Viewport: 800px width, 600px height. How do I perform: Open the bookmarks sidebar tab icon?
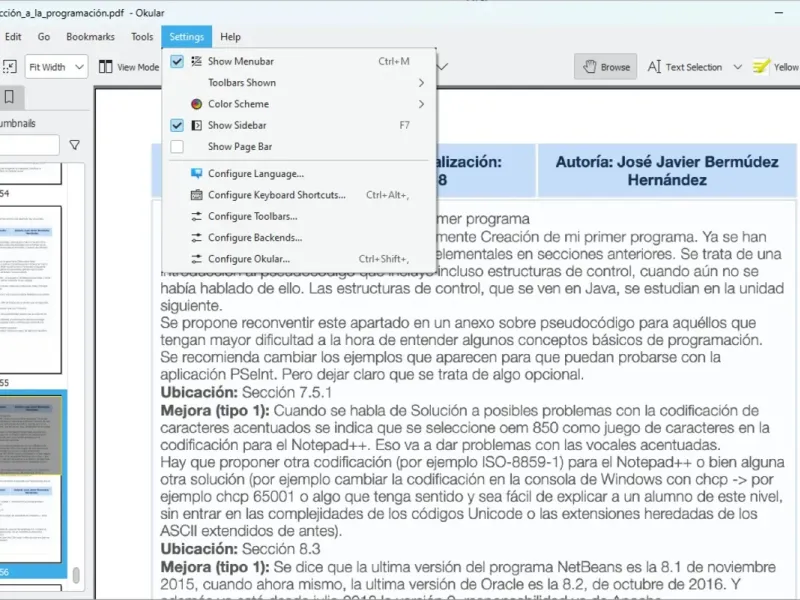[x=9, y=97]
